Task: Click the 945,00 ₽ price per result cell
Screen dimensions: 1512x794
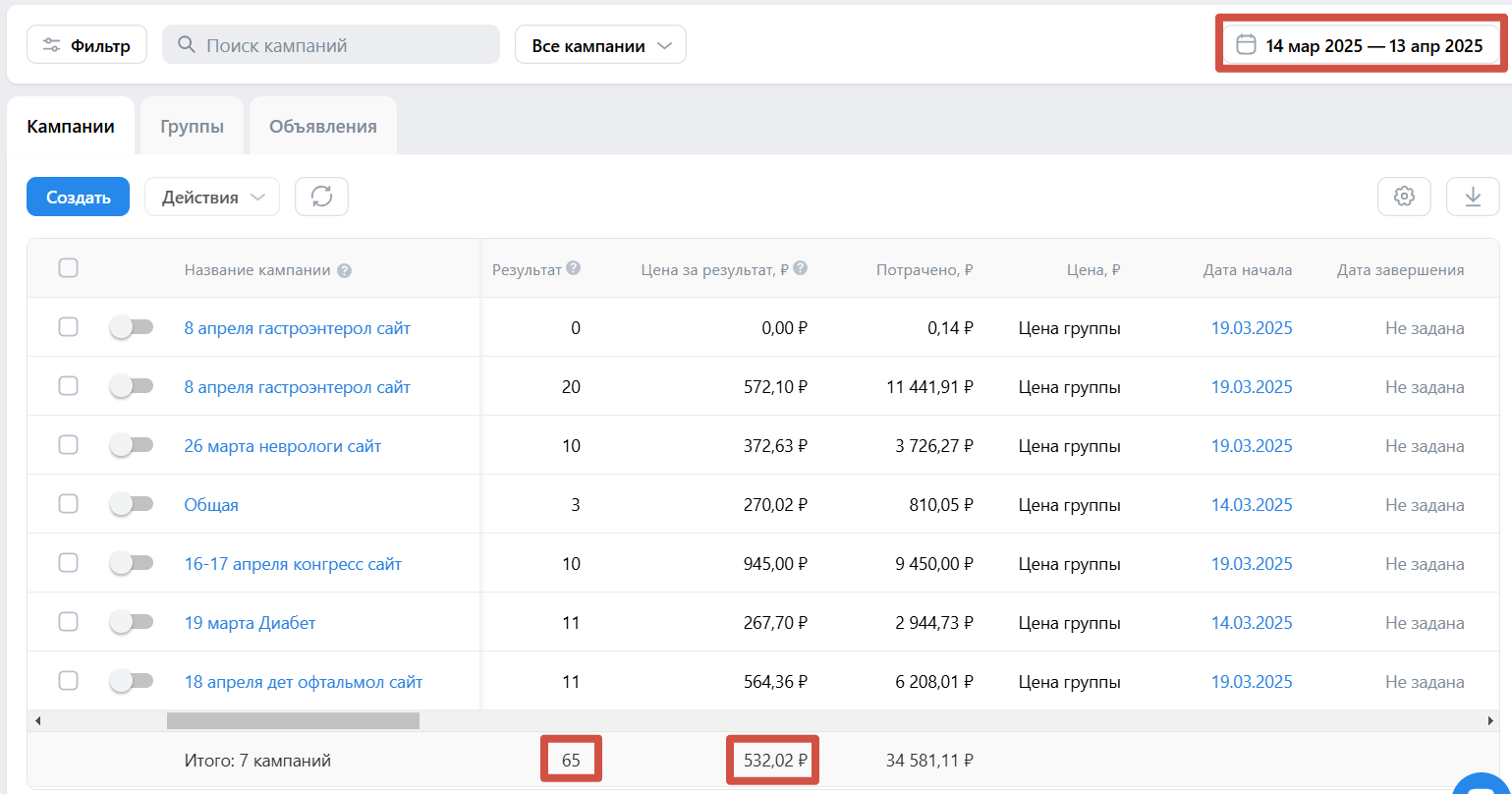Action: [x=775, y=564]
